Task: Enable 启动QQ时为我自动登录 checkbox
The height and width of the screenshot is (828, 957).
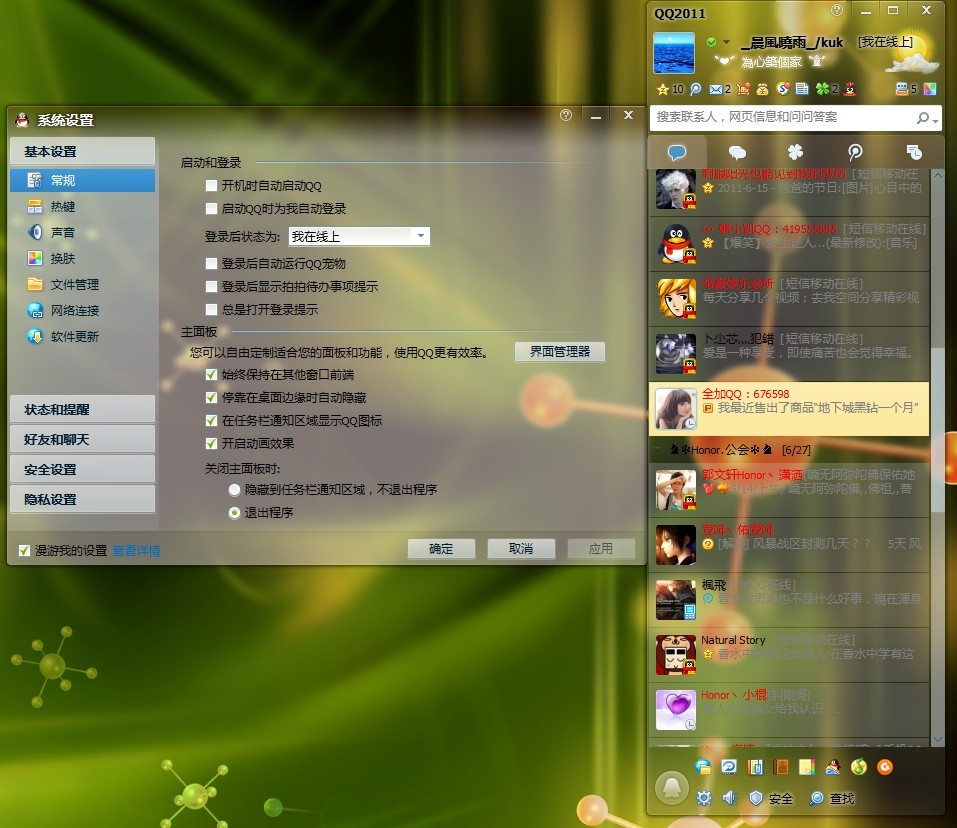Action: tap(211, 209)
